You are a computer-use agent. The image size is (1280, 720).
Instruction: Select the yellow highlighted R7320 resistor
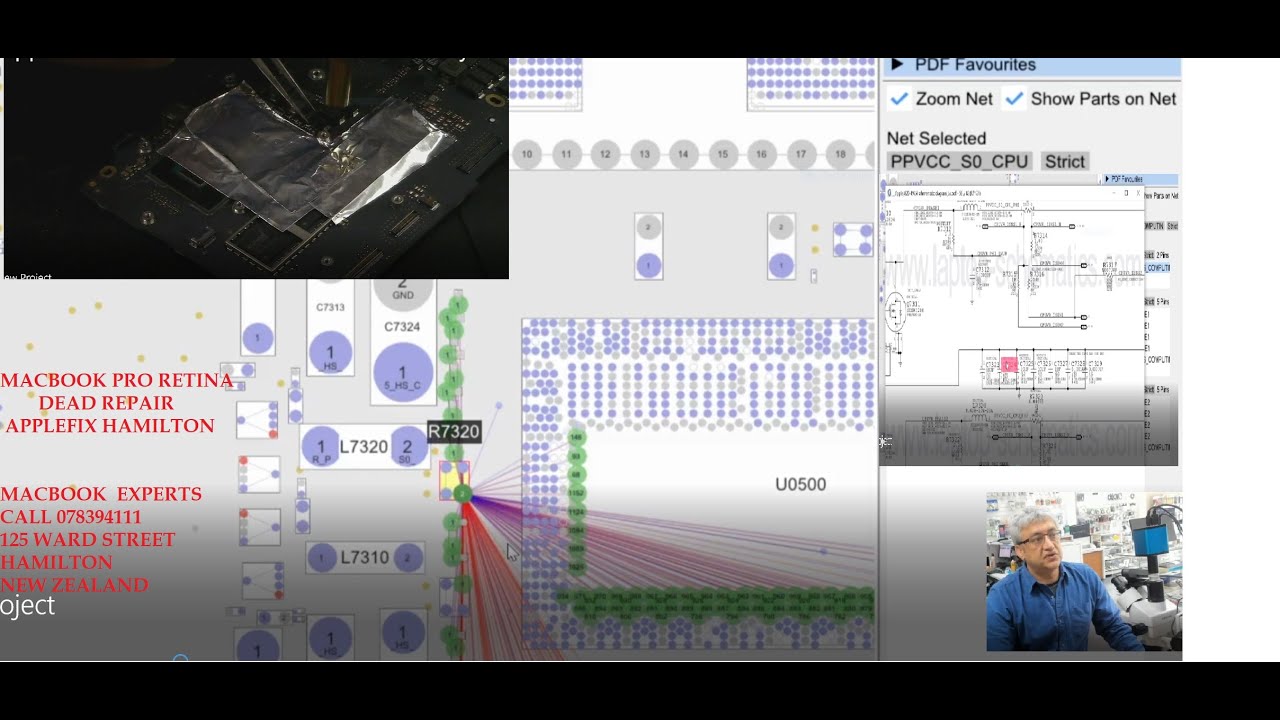tap(454, 480)
